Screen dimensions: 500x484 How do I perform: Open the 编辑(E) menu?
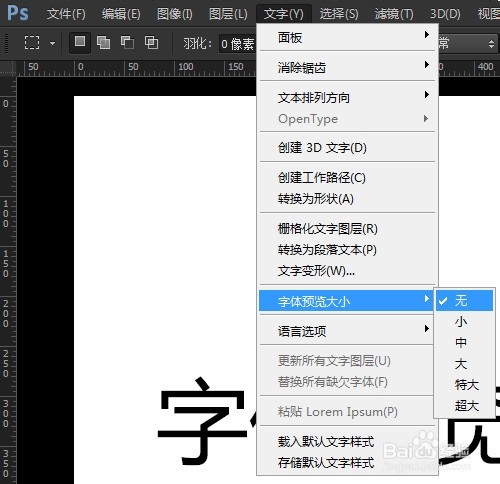[x=121, y=14]
